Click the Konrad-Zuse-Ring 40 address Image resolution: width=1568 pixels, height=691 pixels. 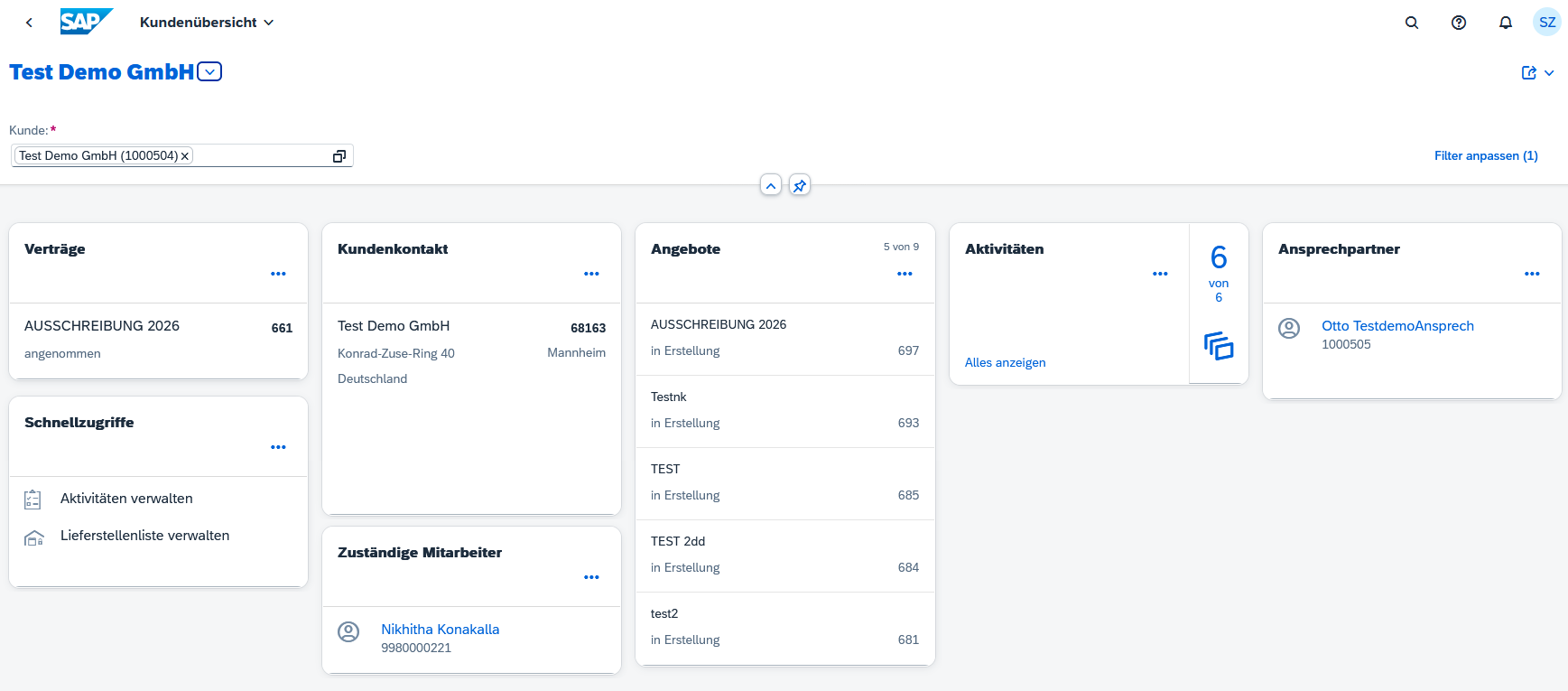coord(396,353)
